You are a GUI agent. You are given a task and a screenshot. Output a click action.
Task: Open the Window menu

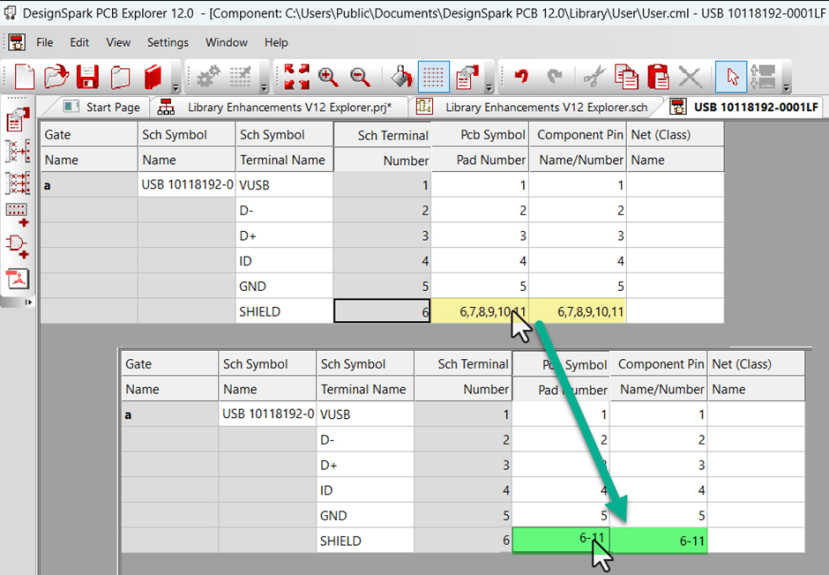click(x=226, y=42)
